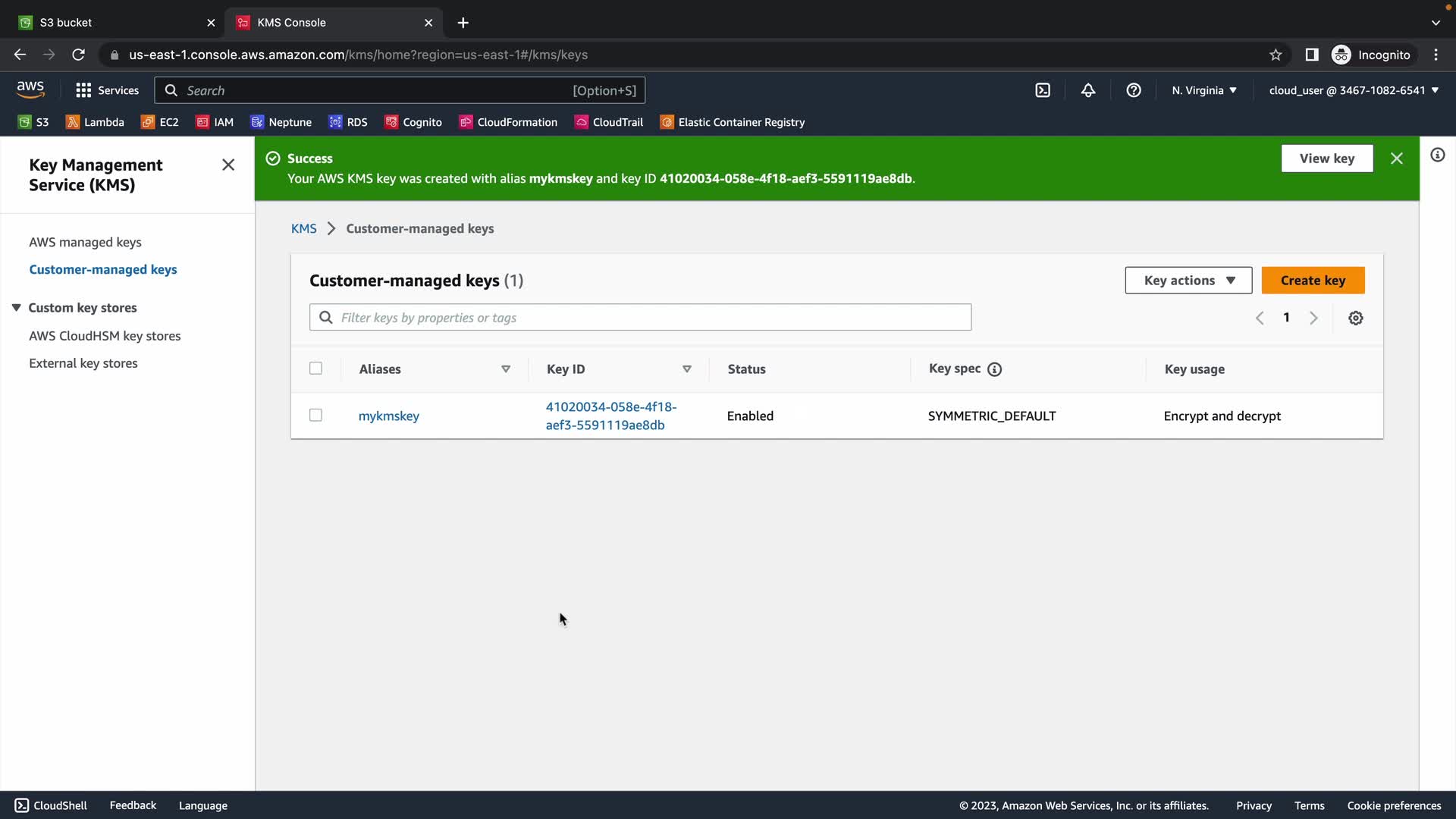
Task: Click the Lambda bookmark shortcut
Action: (96, 122)
